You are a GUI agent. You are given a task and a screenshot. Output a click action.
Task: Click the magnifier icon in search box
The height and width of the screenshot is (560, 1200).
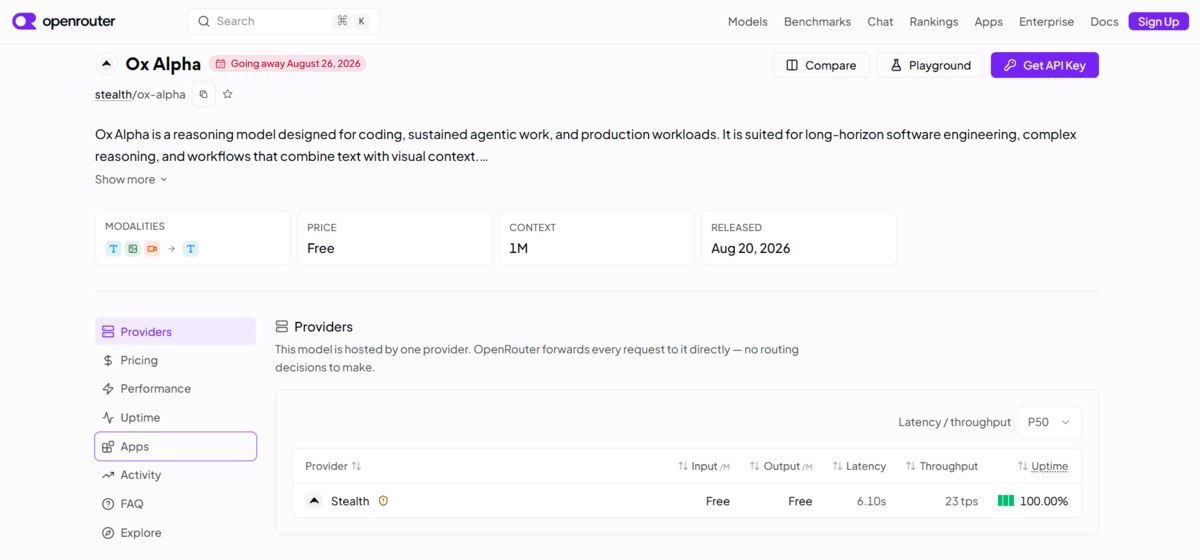(204, 21)
